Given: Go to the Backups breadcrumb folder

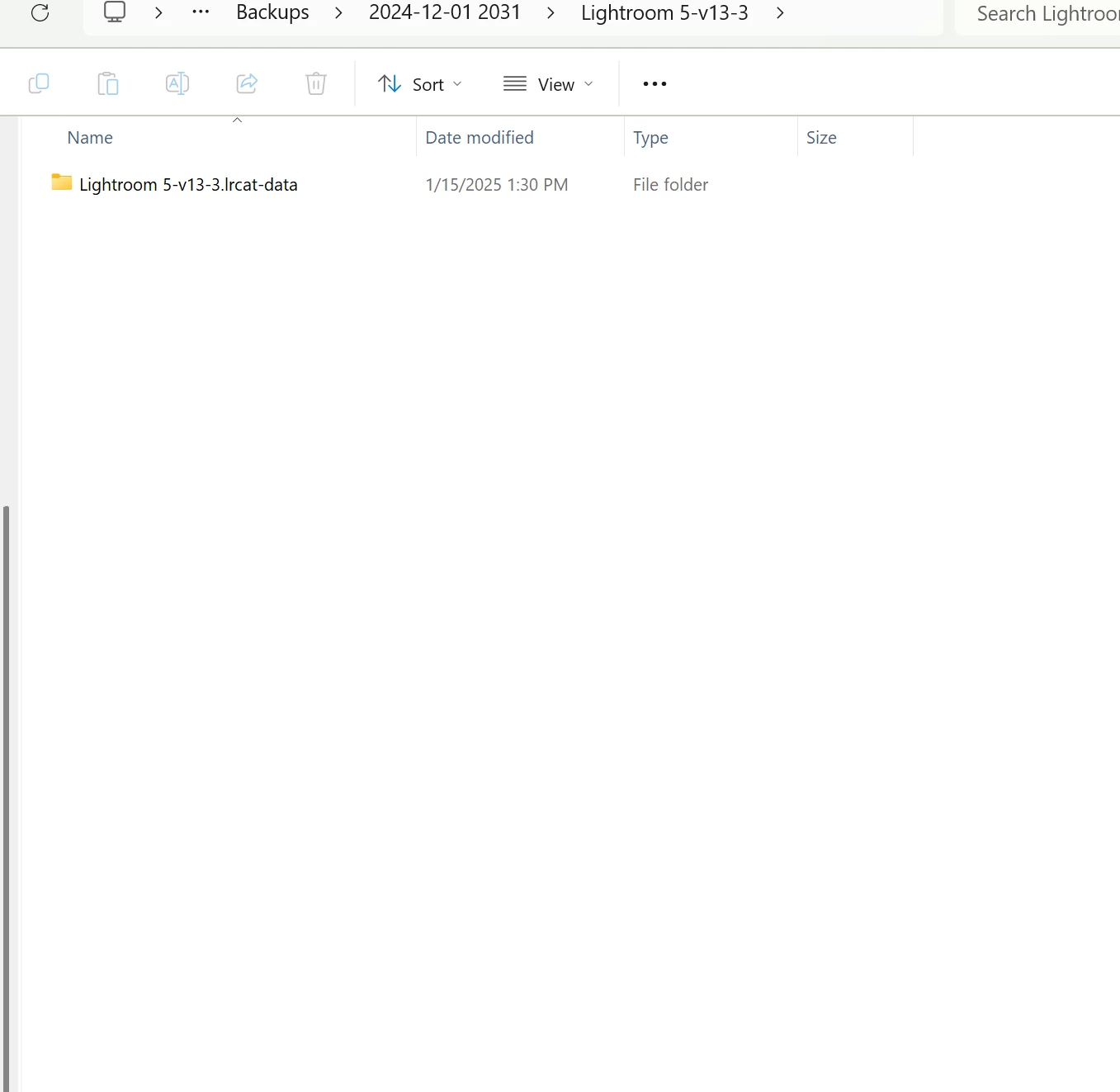Looking at the screenshot, I should point(272,12).
